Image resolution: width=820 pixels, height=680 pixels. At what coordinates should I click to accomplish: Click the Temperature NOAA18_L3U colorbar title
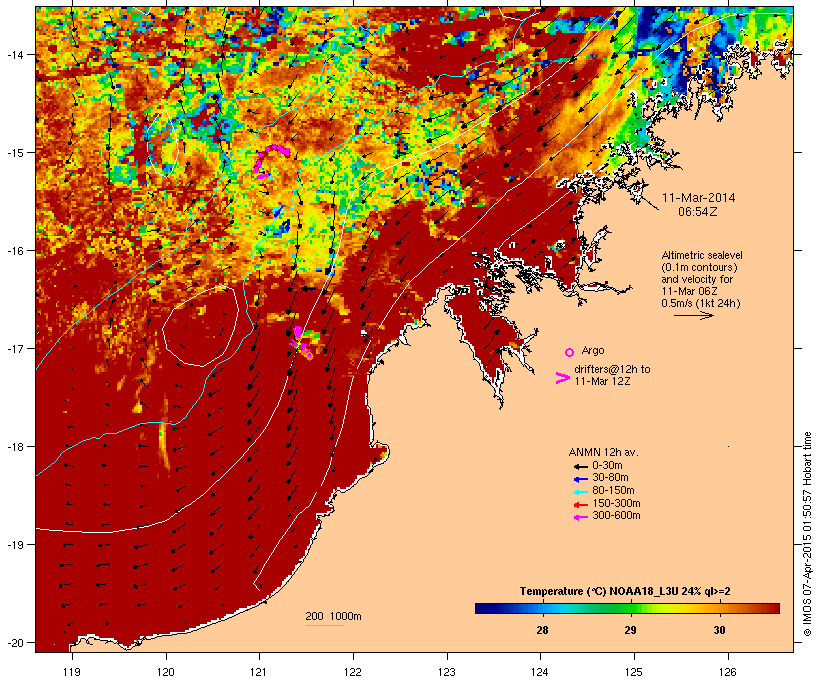tap(625, 592)
